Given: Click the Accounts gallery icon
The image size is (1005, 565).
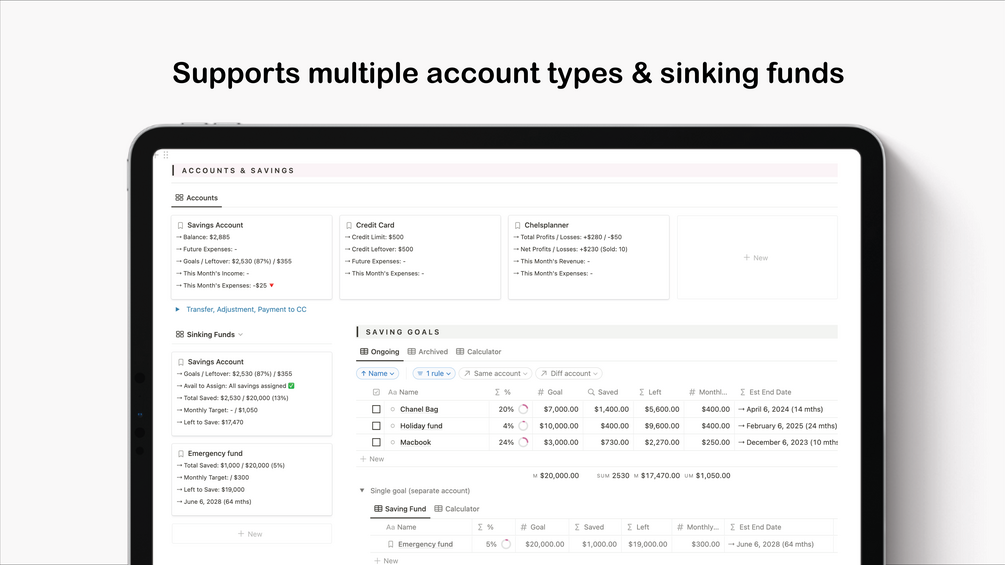Looking at the screenshot, I should (x=179, y=198).
